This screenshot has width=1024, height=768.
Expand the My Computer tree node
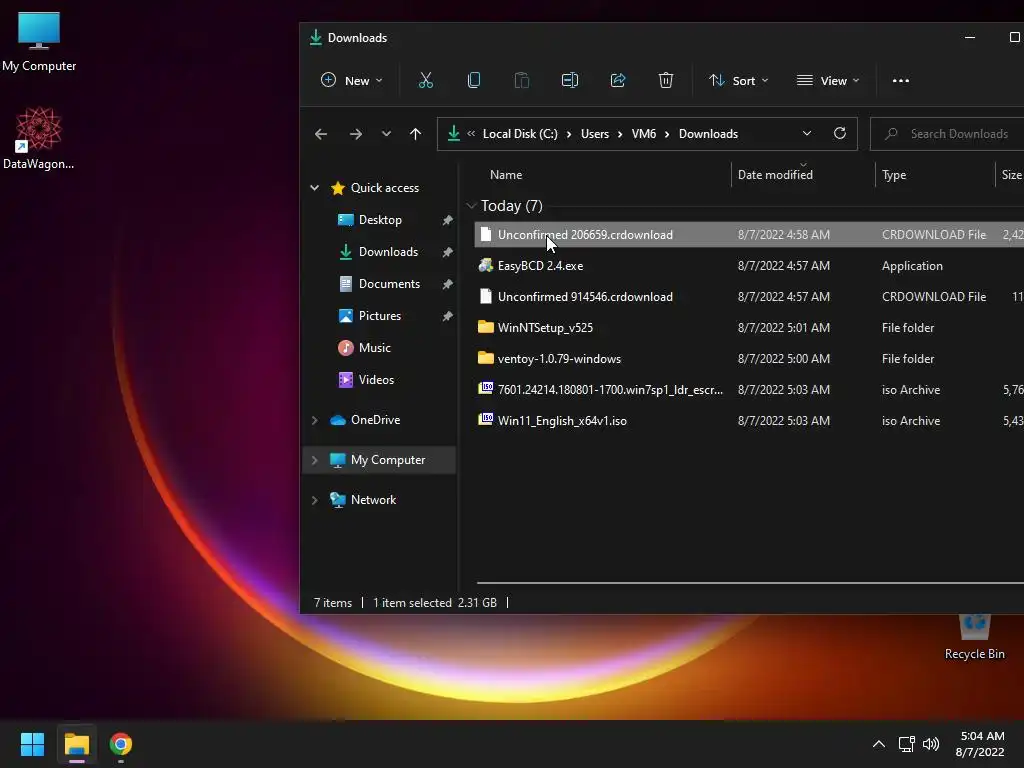pyautogui.click(x=314, y=460)
